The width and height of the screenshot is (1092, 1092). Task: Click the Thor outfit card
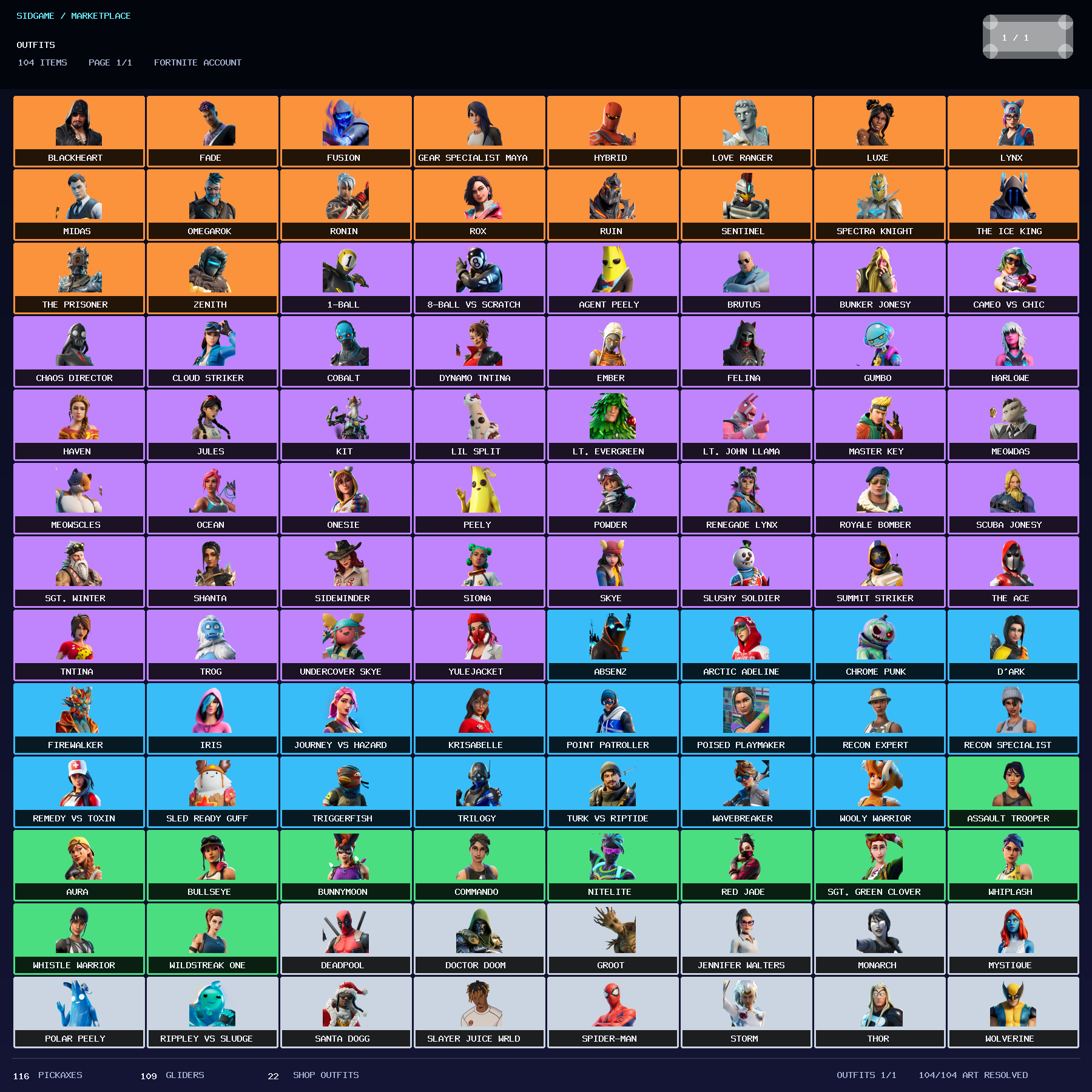(x=880, y=1013)
